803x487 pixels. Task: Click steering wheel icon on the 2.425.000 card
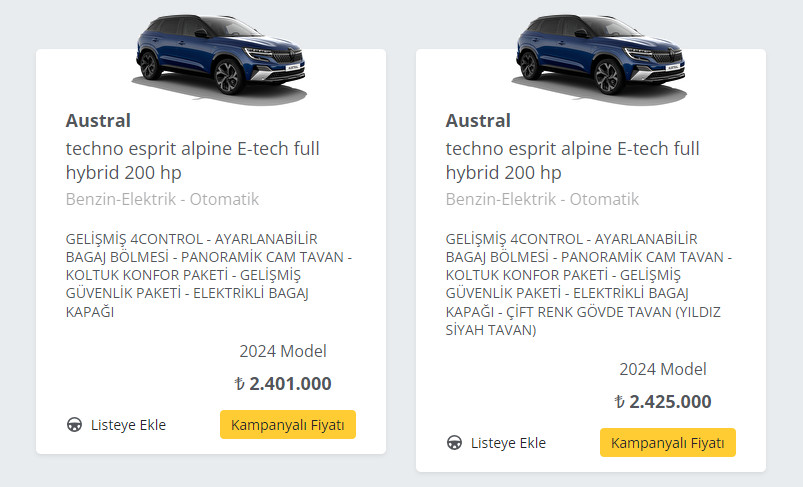tap(454, 442)
